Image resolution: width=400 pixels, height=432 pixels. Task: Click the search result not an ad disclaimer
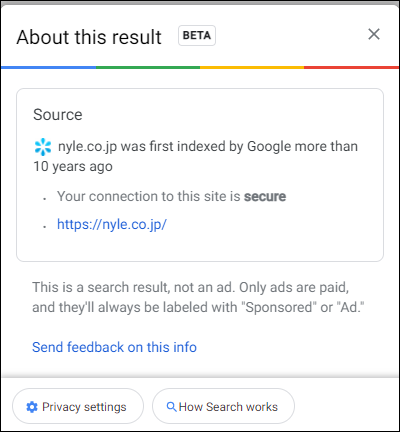(198, 297)
